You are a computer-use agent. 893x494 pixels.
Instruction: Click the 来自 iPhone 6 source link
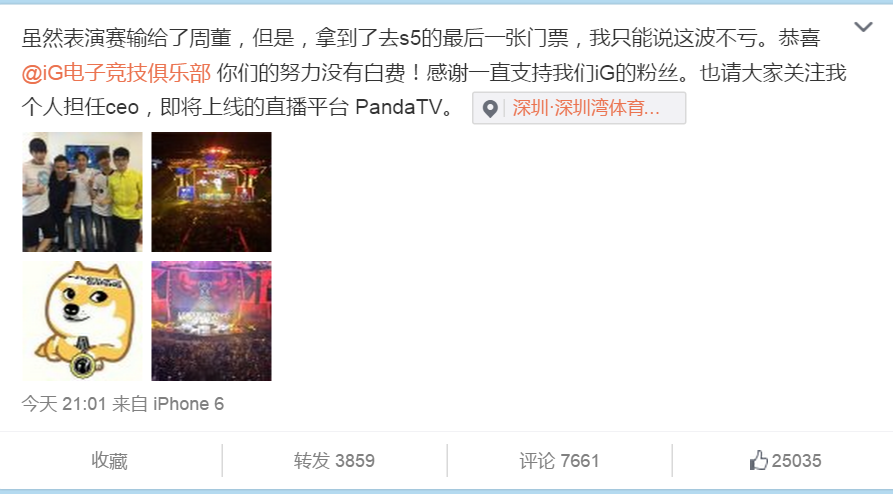(168, 404)
